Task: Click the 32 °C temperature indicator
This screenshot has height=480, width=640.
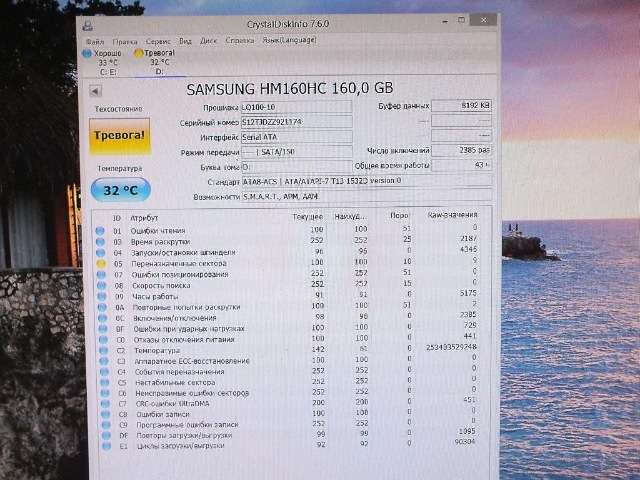Action: (120, 190)
